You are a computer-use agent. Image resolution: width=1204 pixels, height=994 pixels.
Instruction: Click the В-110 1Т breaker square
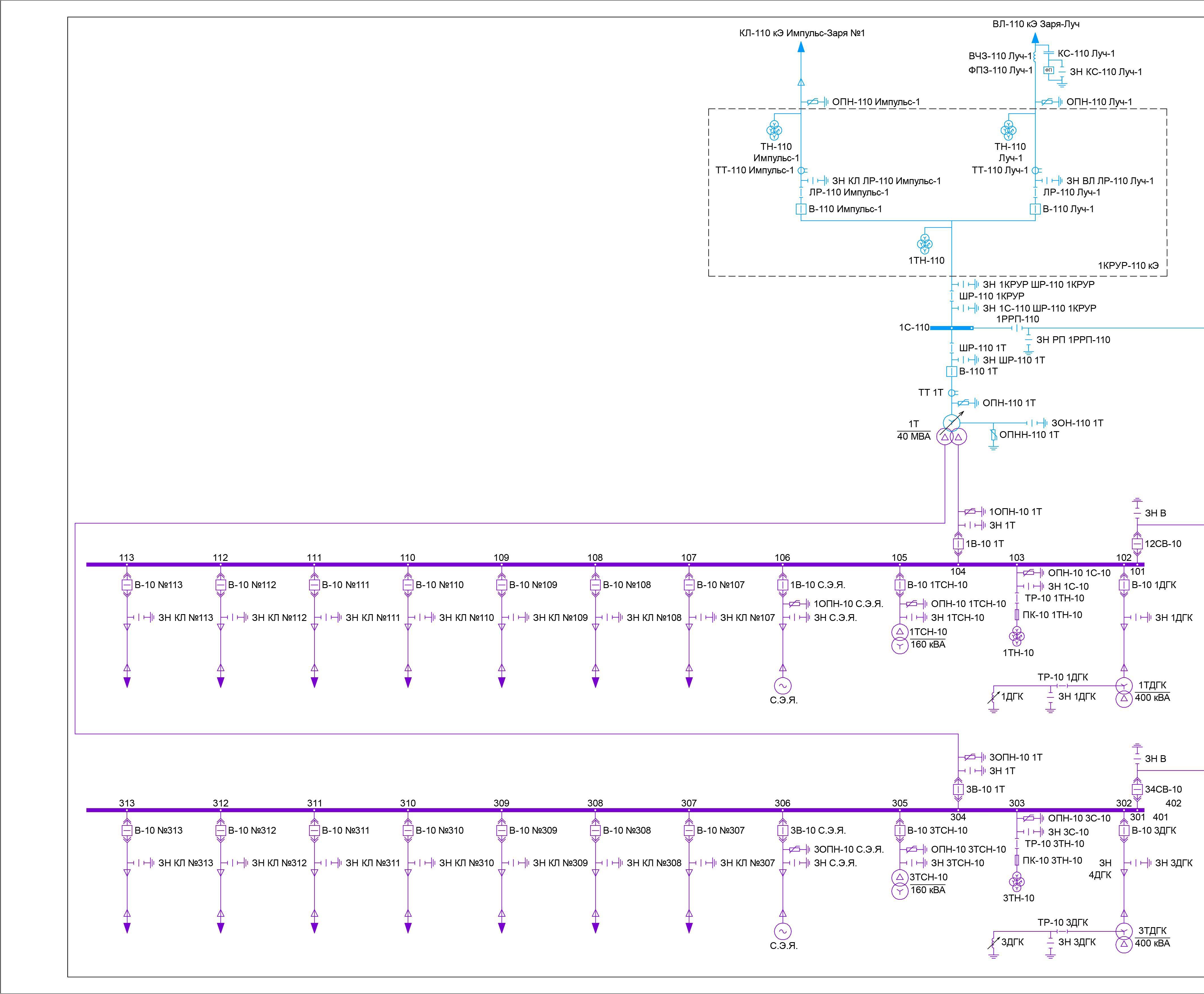952,372
